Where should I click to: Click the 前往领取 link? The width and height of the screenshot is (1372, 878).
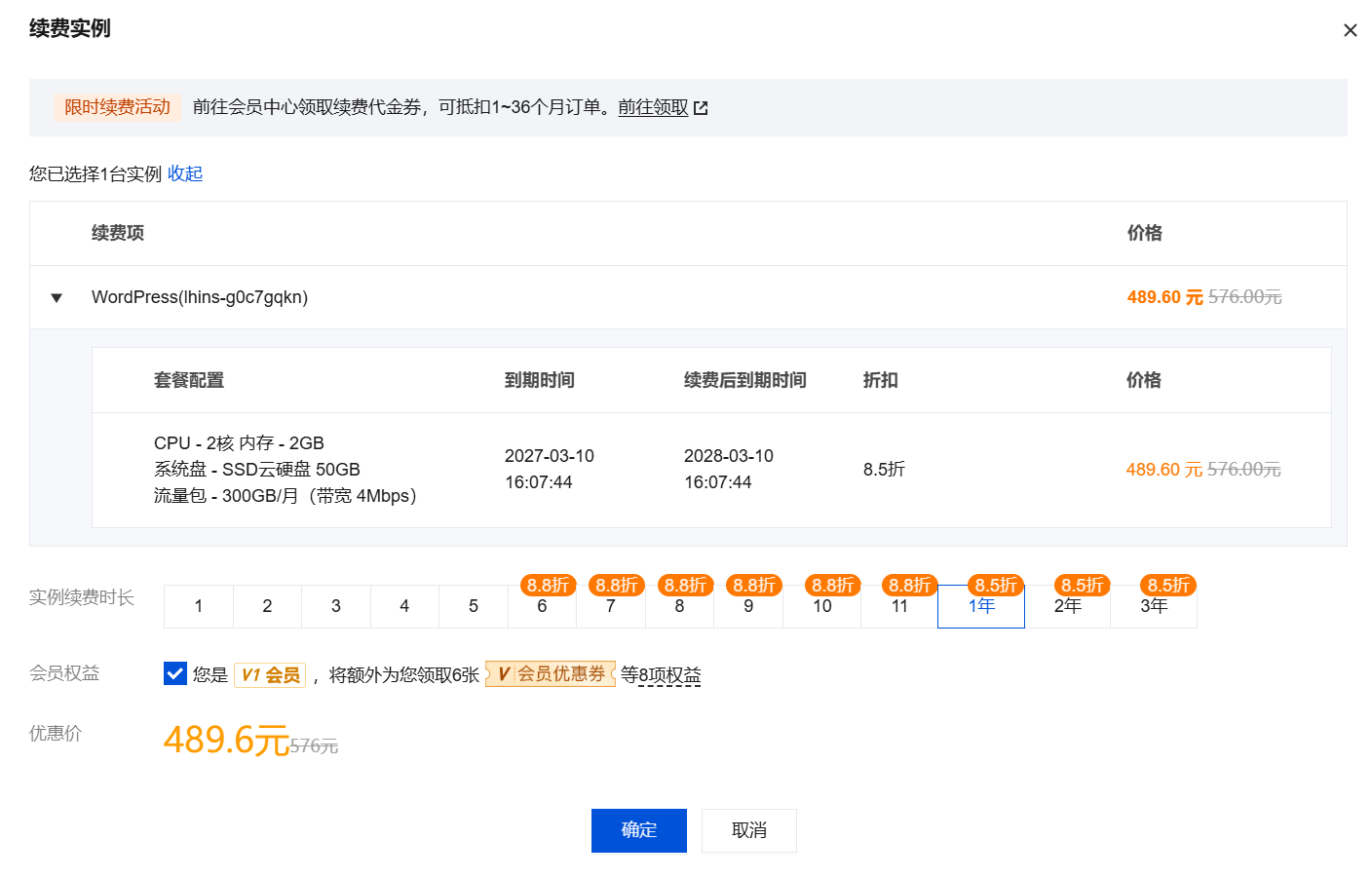coord(653,107)
